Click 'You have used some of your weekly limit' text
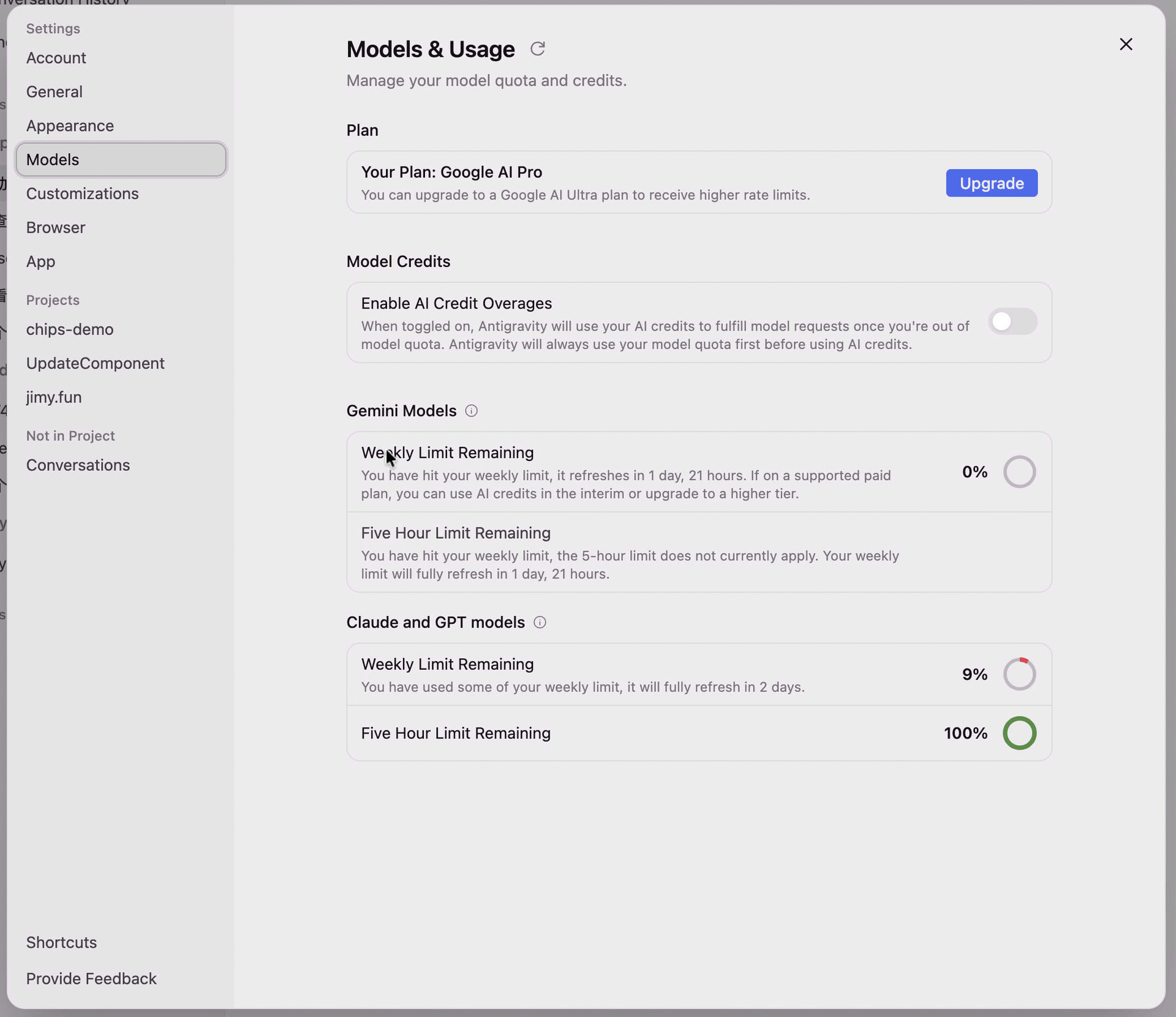This screenshot has width=1176, height=1017. 582,687
